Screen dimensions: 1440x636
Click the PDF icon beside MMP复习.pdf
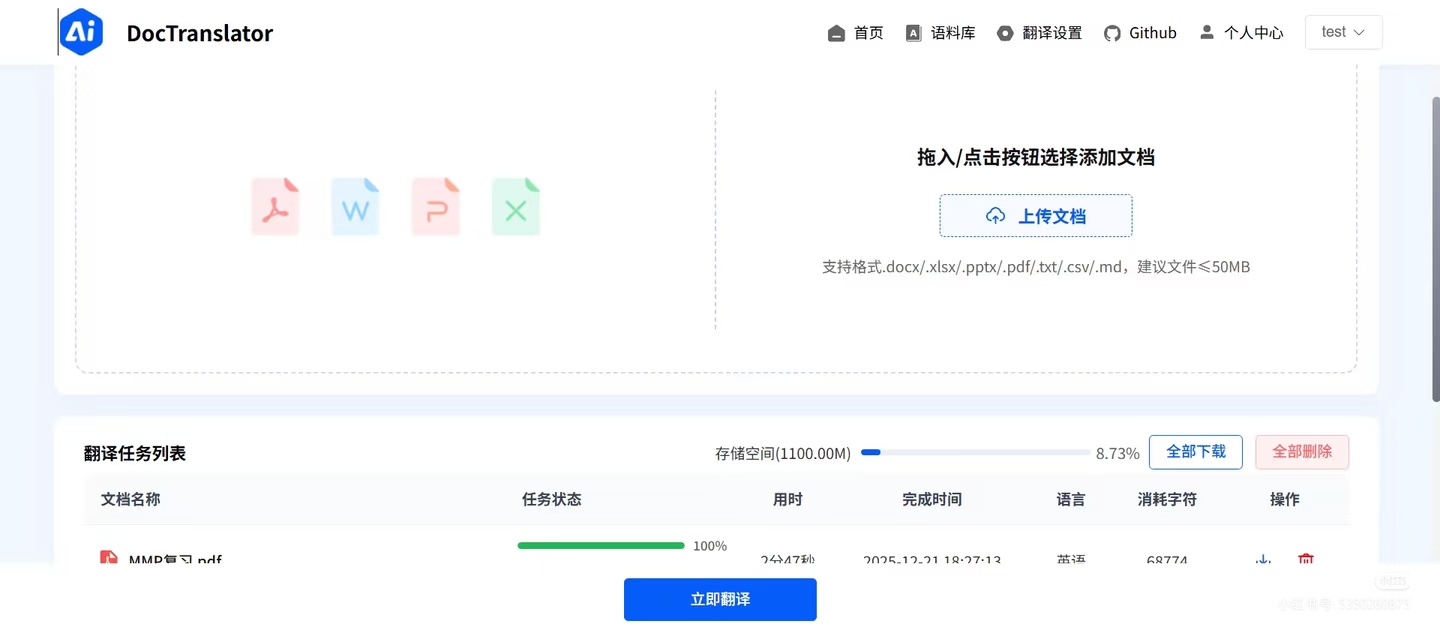click(x=109, y=558)
